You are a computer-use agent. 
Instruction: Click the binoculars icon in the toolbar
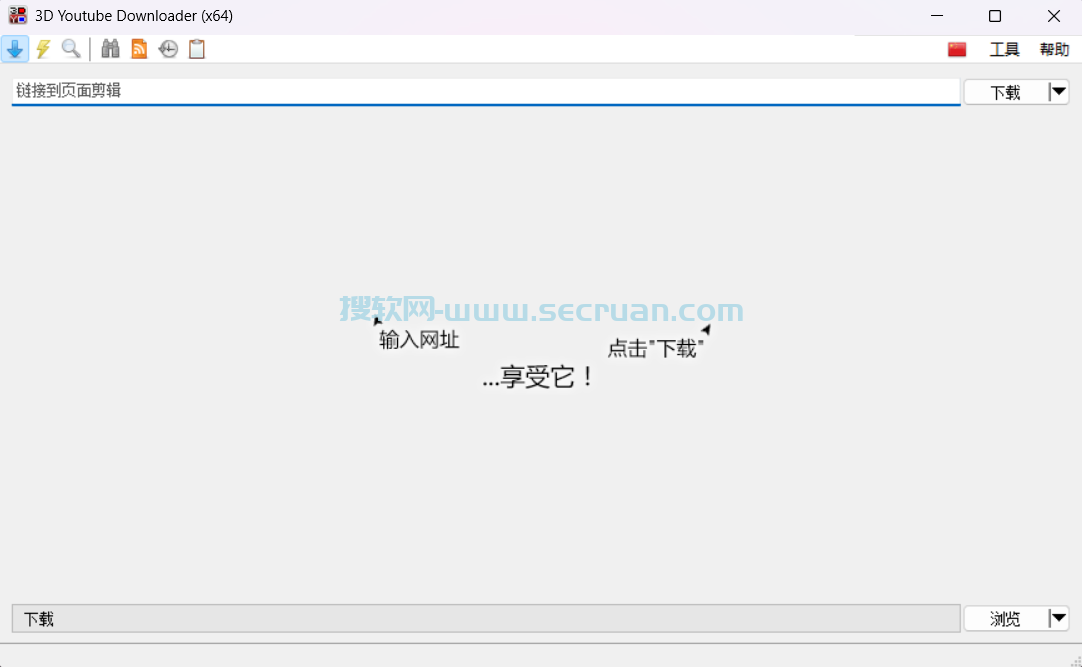point(110,49)
